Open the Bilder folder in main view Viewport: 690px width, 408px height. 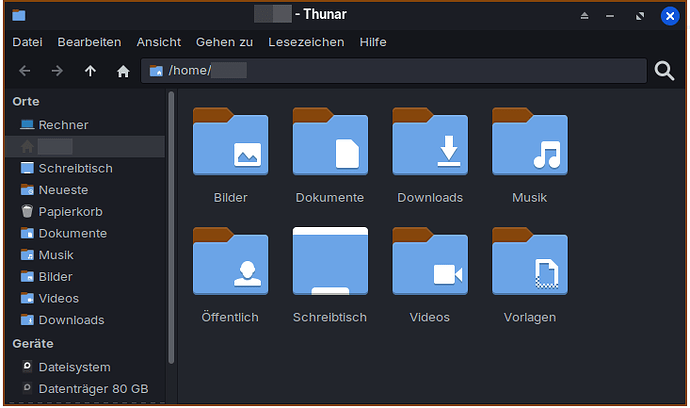point(231,156)
